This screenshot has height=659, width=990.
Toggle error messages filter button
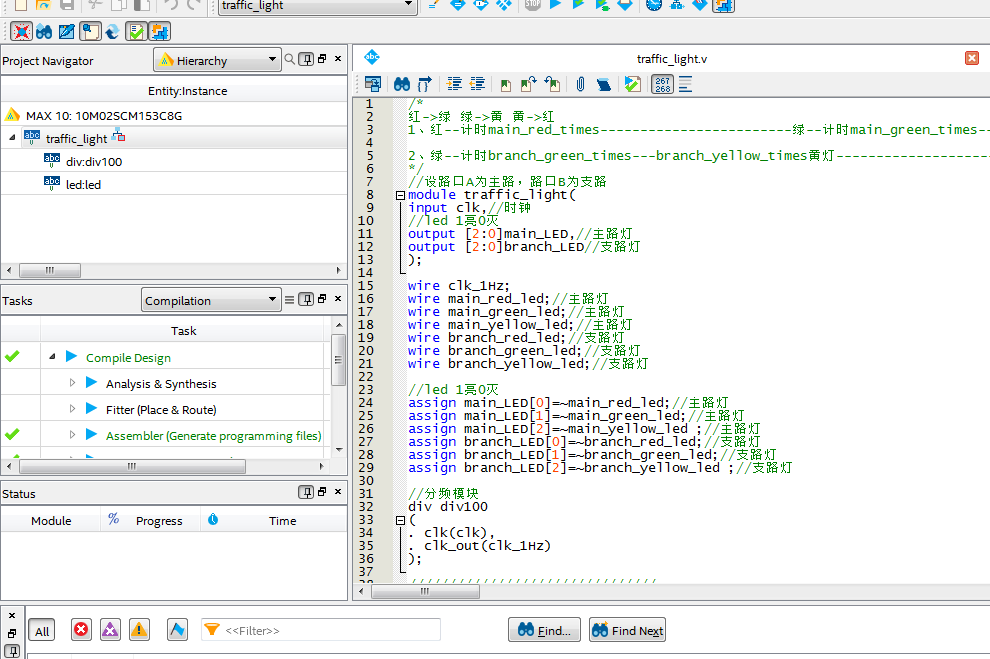coord(81,630)
